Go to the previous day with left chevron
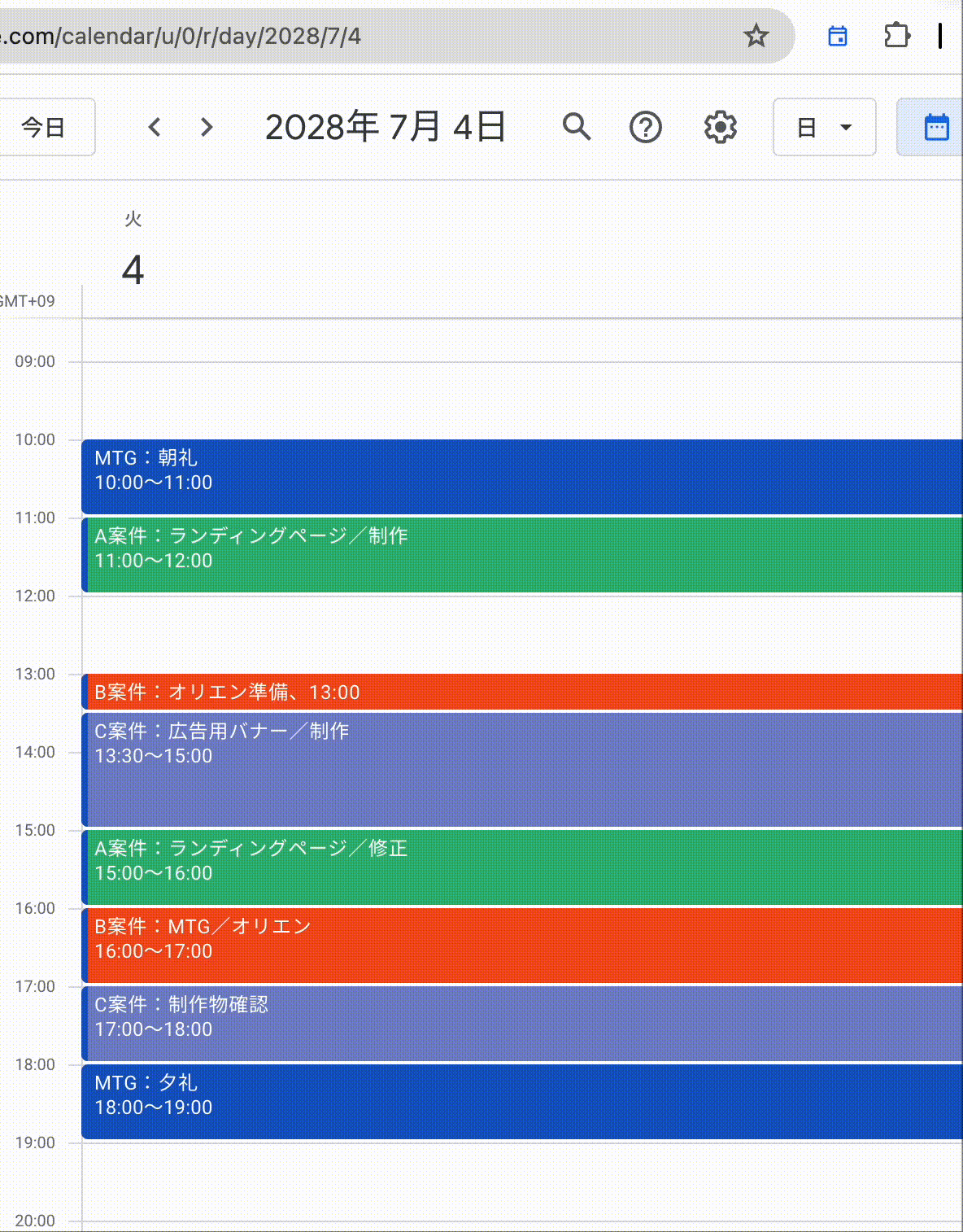The width and height of the screenshot is (963, 1232). (x=155, y=127)
